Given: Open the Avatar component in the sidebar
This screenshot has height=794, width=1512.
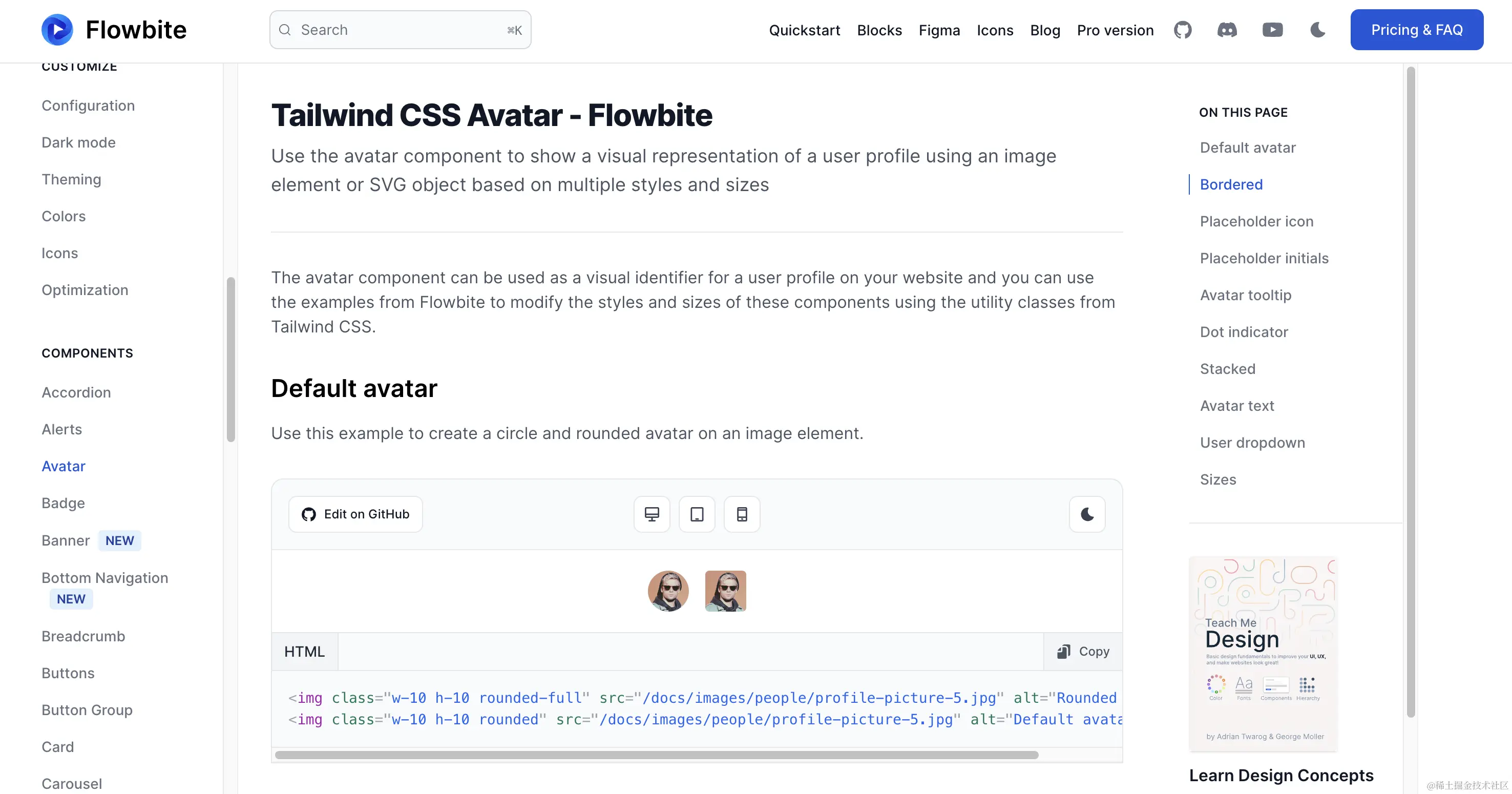Looking at the screenshot, I should coord(64,466).
